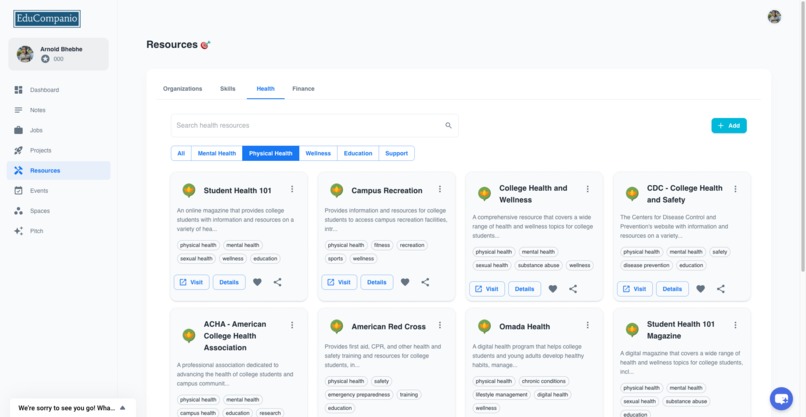
Task: Open more options for Student Health 101 Magazine
Action: tap(735, 325)
